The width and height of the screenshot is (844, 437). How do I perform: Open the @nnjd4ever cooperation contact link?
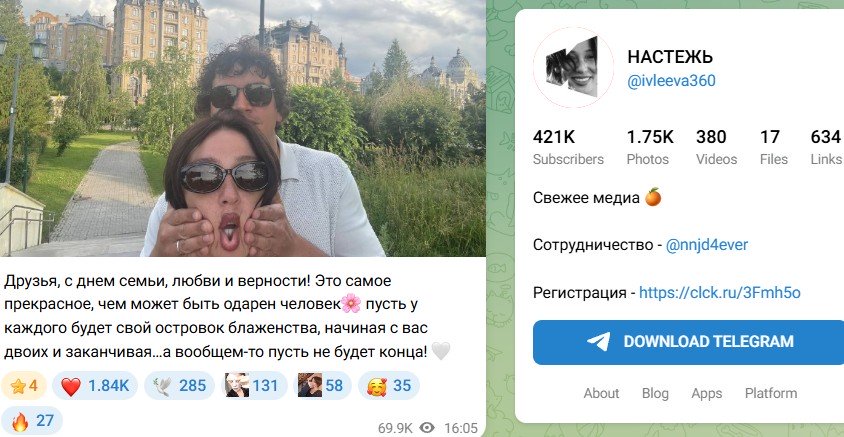pyautogui.click(x=707, y=245)
